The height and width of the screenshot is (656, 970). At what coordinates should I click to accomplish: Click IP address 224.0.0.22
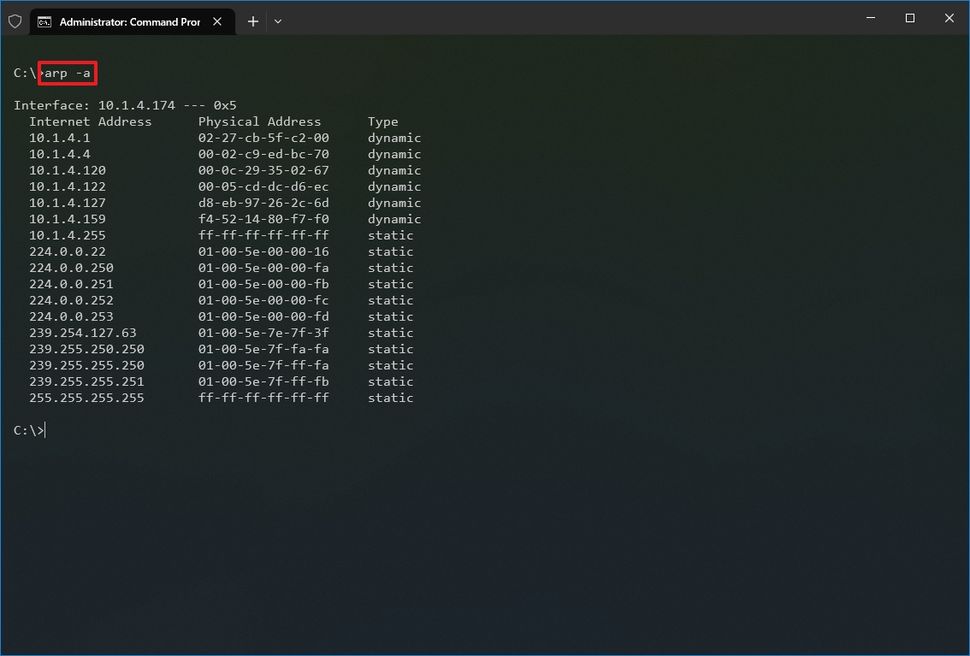pos(67,251)
